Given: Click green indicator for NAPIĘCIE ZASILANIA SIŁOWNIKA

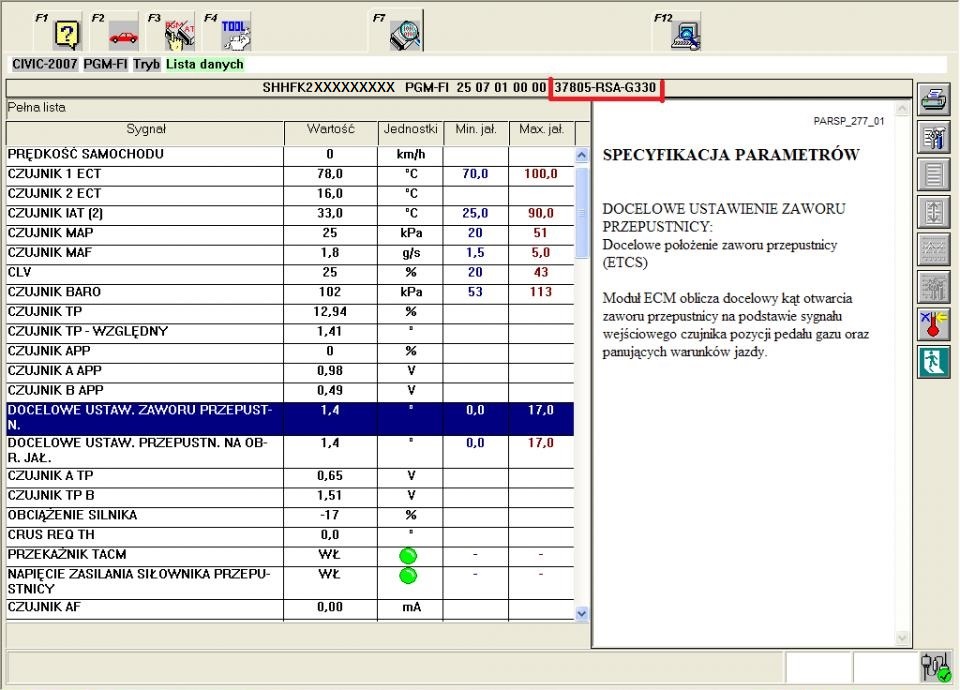Looking at the screenshot, I should tap(408, 576).
